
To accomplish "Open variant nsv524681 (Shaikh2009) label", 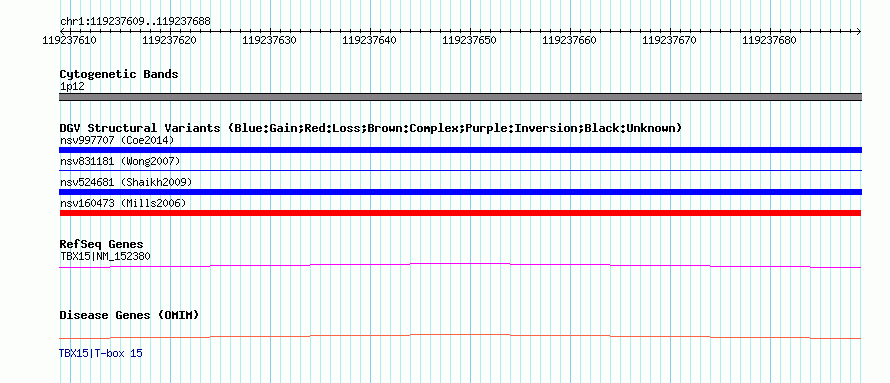I will coord(126,182).
